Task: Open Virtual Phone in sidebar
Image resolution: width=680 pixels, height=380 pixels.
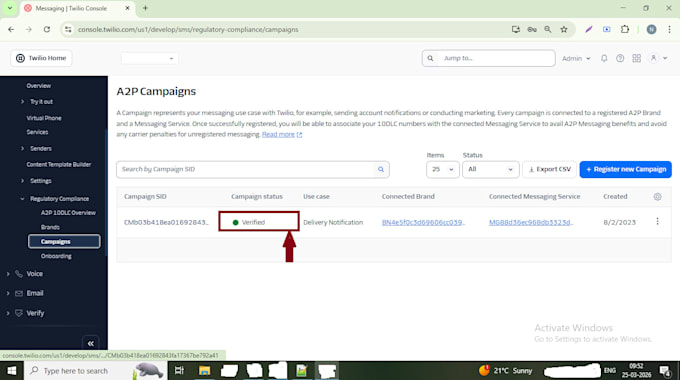Action: click(44, 118)
